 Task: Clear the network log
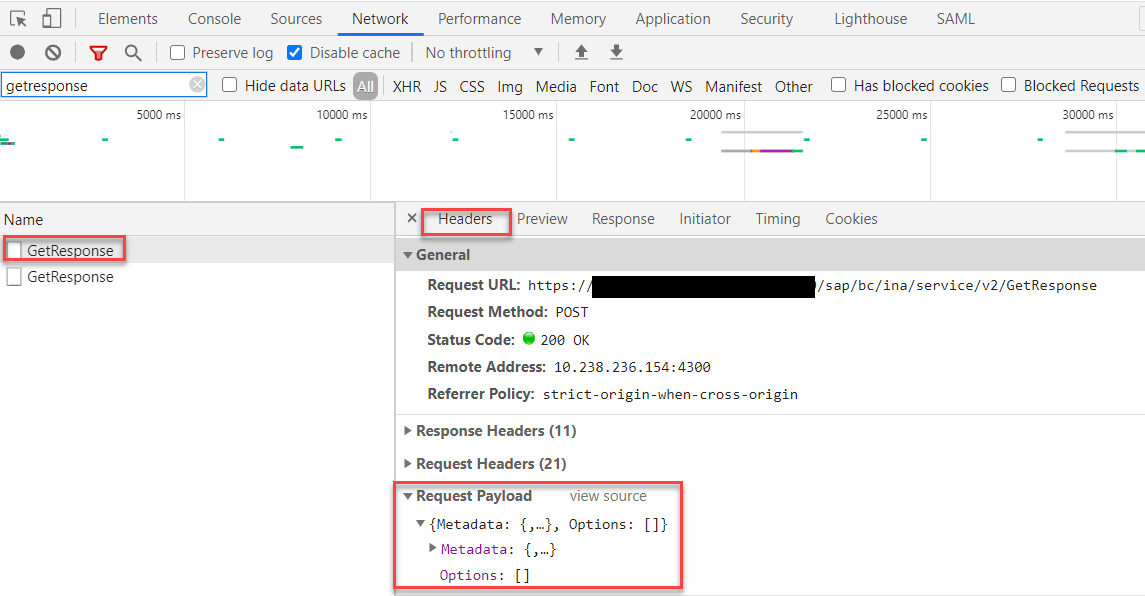tap(53, 53)
